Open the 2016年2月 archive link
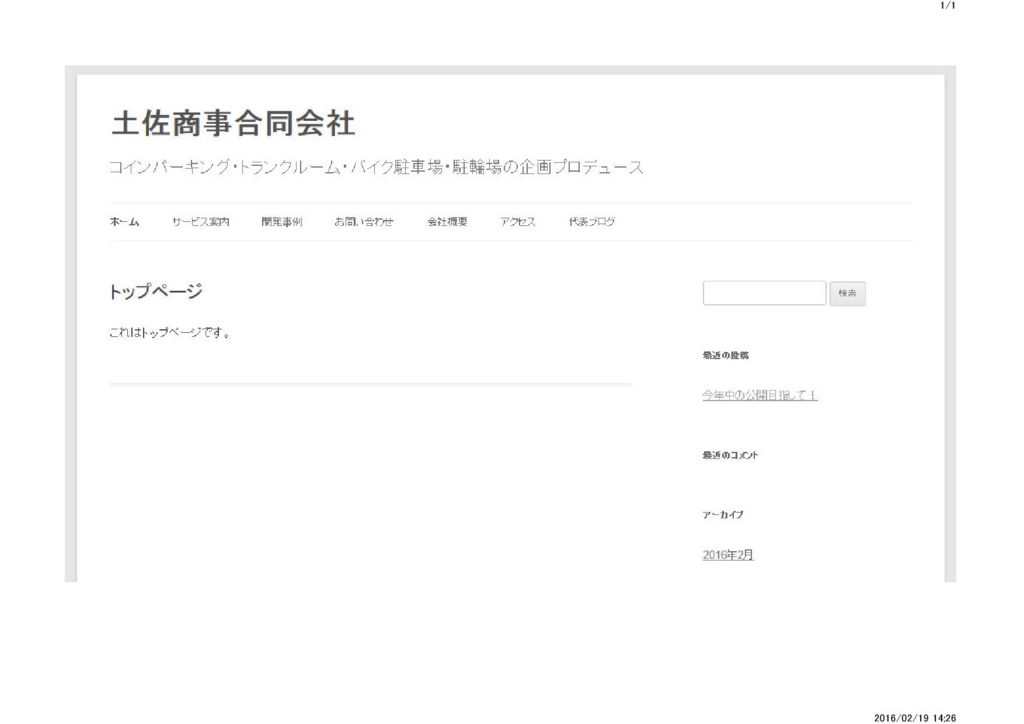 click(x=728, y=555)
